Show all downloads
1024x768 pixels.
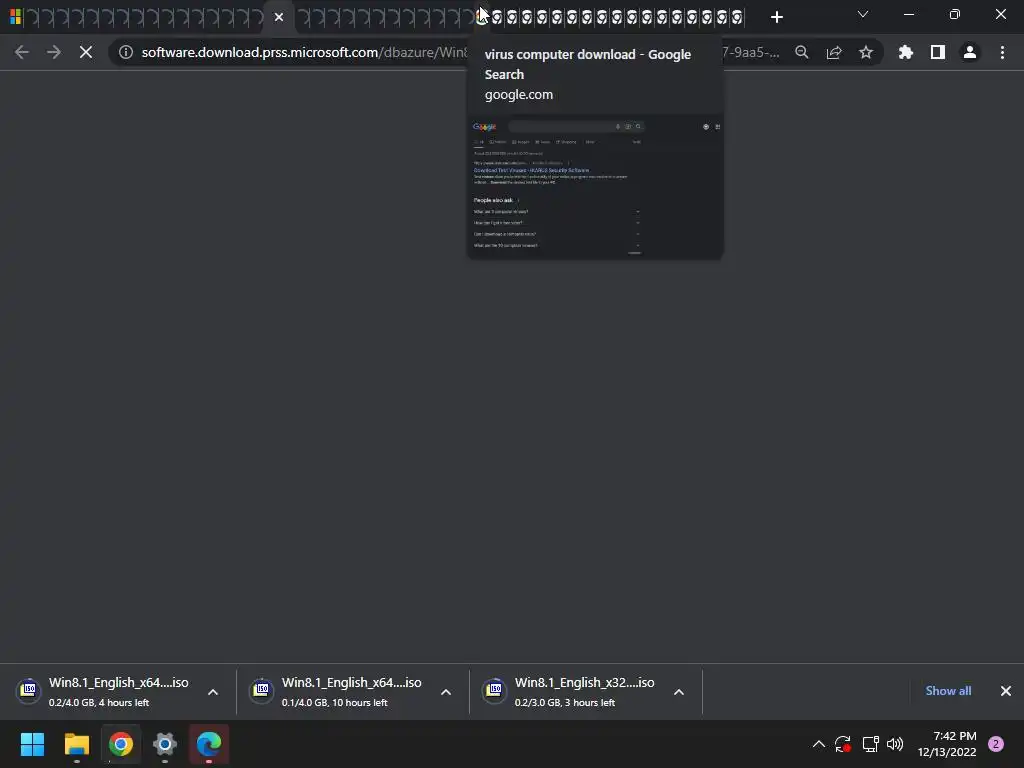948,691
